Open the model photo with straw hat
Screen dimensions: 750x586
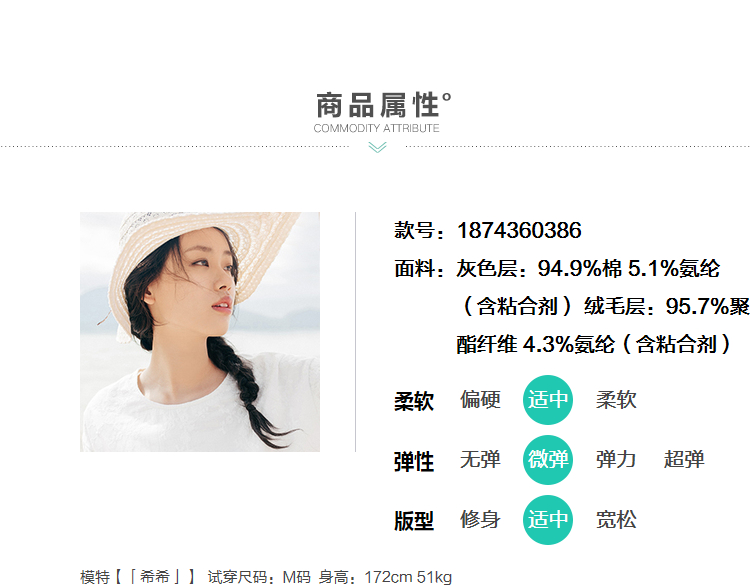click(200, 332)
